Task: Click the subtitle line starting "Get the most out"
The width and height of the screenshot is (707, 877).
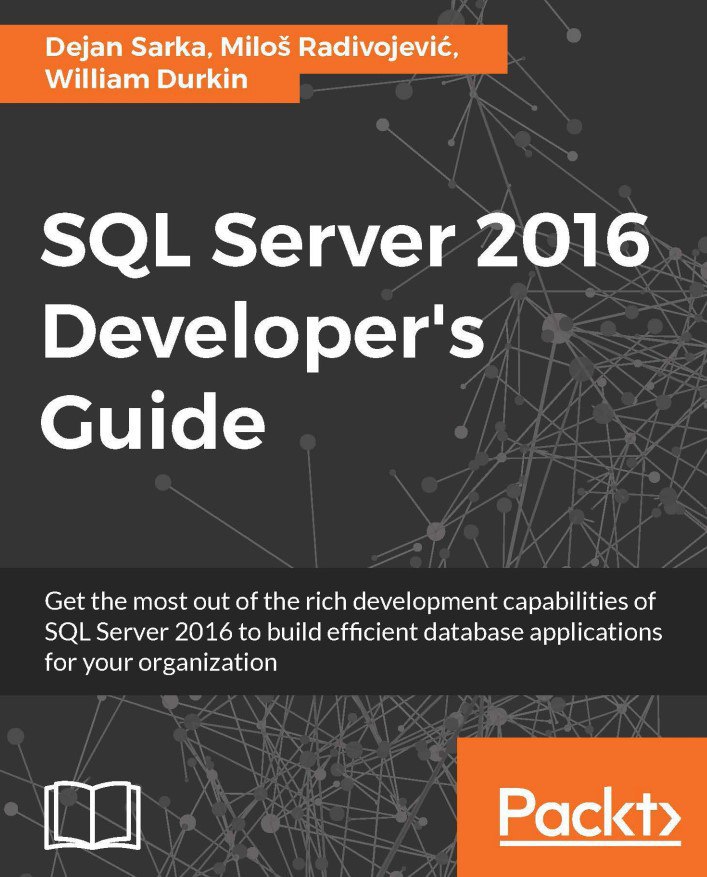Action: point(350,601)
